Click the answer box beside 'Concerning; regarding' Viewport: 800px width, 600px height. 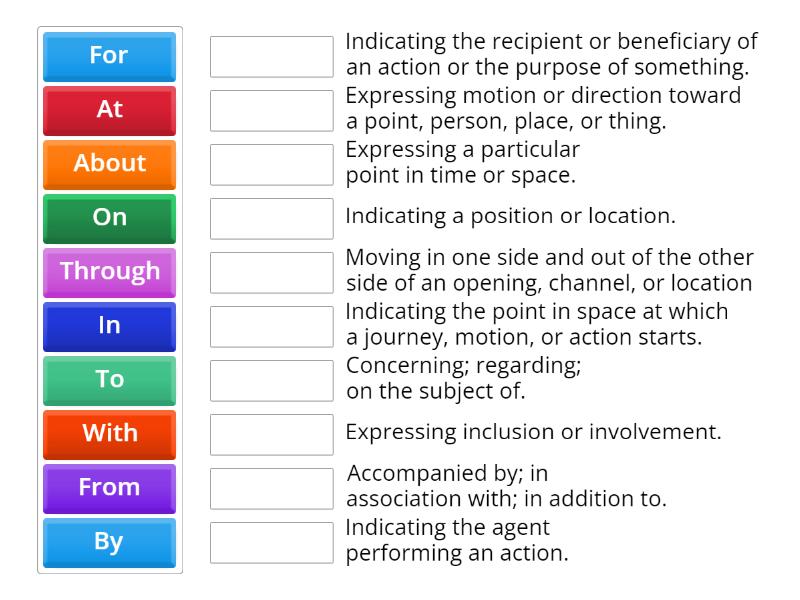(272, 380)
